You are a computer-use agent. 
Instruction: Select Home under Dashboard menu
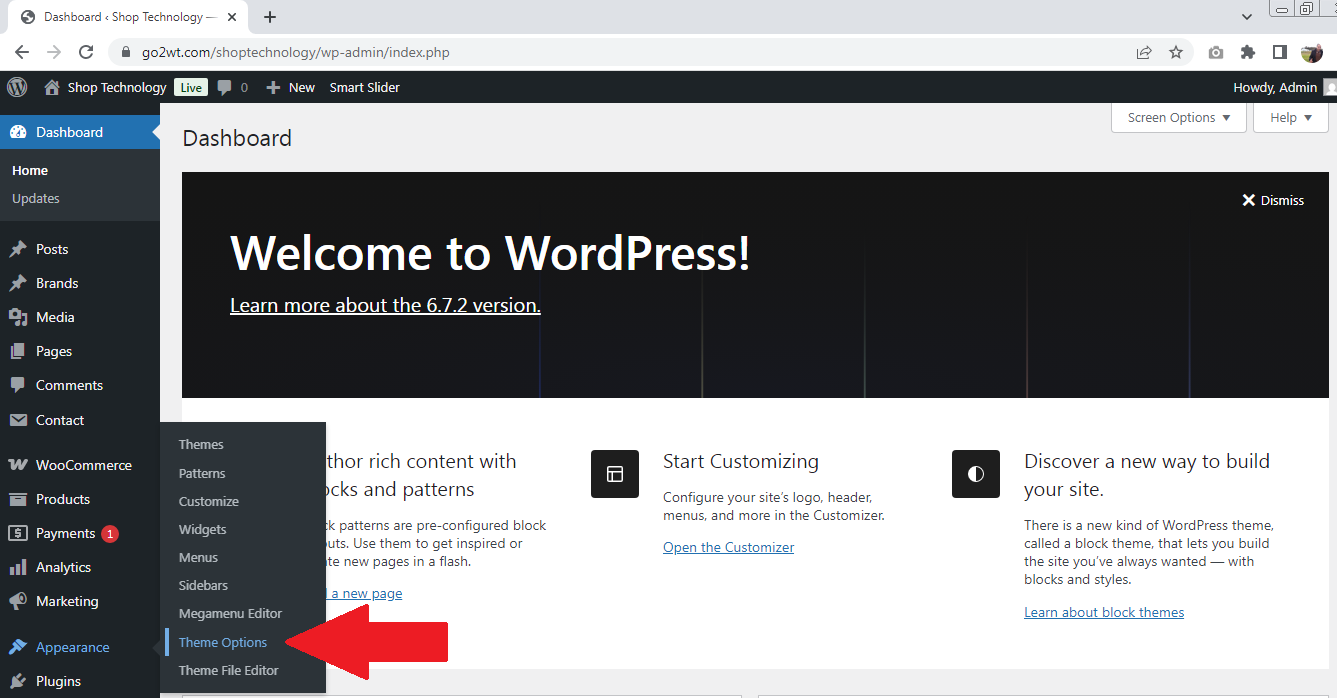tap(30, 170)
